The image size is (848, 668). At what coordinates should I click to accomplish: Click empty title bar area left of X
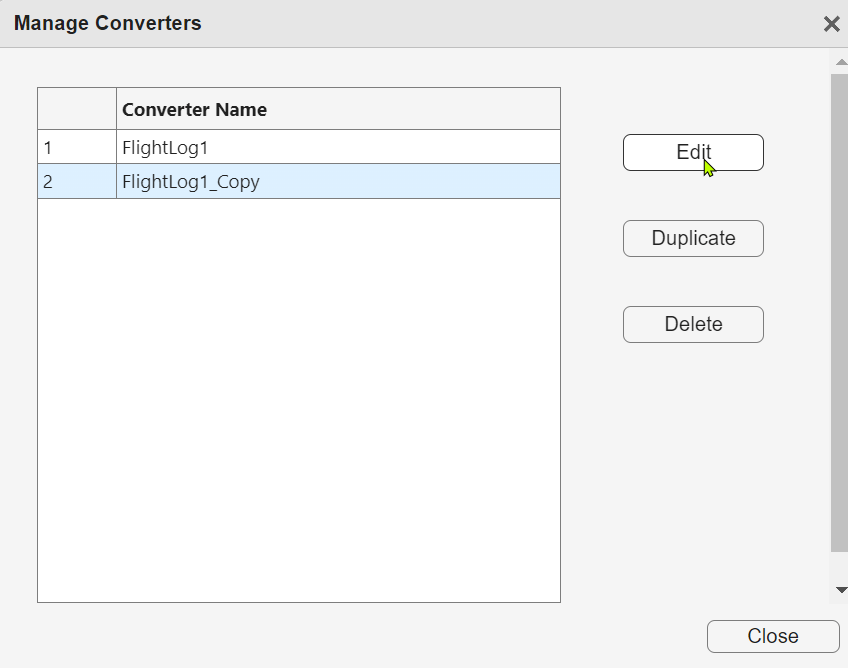pyautogui.click(x=500, y=23)
